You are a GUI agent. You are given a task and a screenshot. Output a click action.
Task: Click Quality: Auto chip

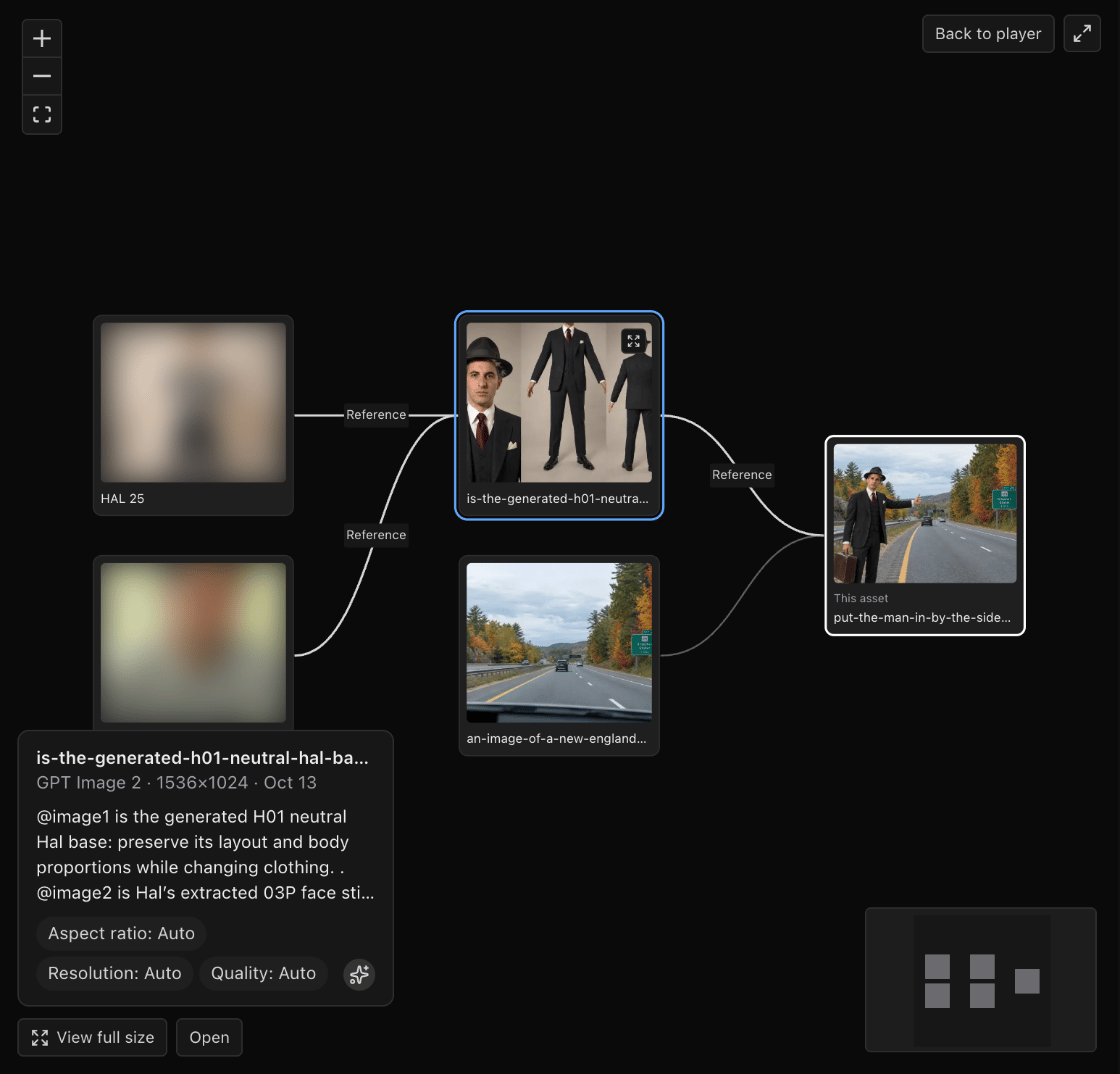(264, 973)
